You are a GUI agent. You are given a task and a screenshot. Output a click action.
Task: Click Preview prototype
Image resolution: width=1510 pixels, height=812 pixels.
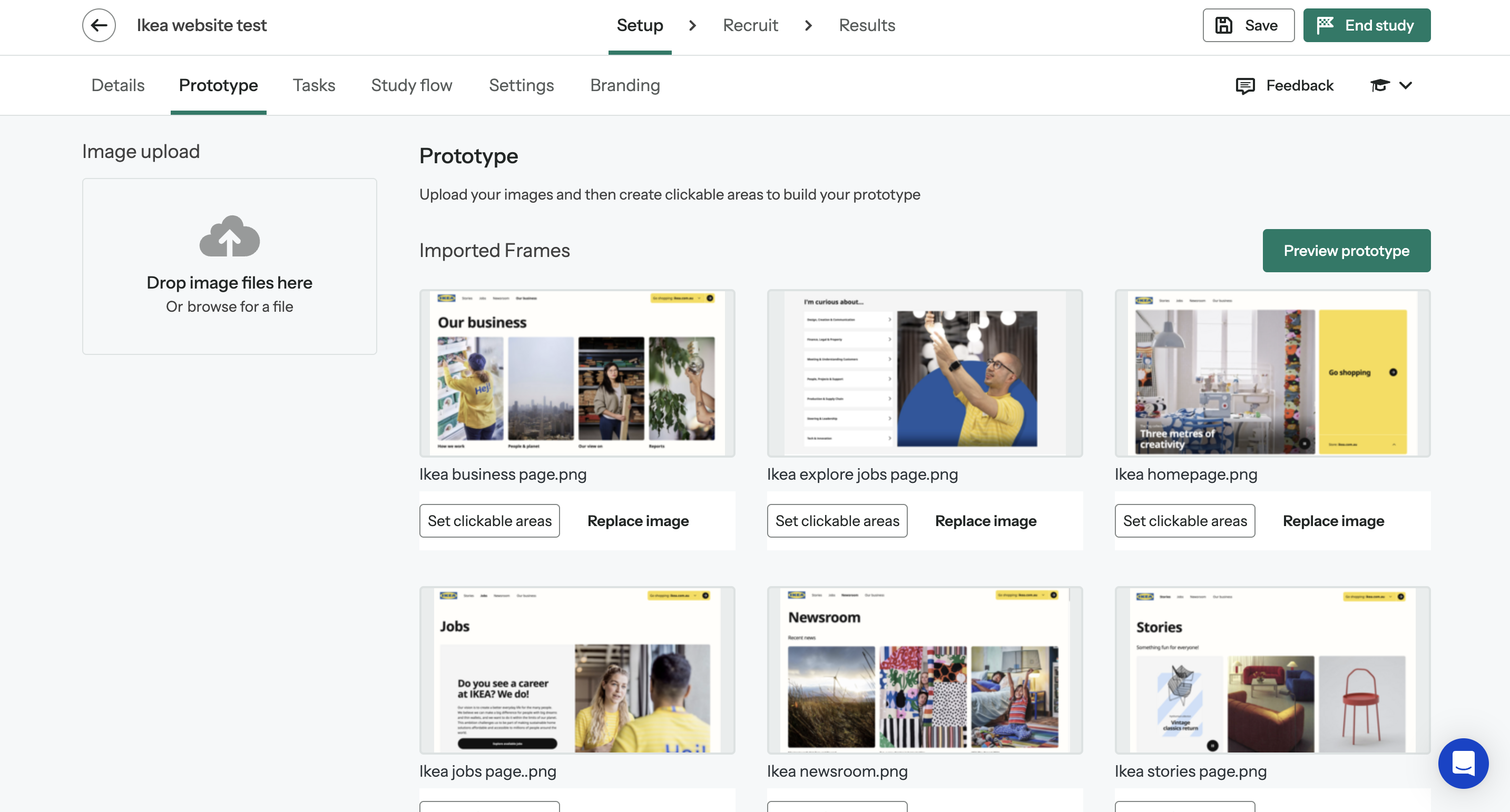tap(1347, 251)
